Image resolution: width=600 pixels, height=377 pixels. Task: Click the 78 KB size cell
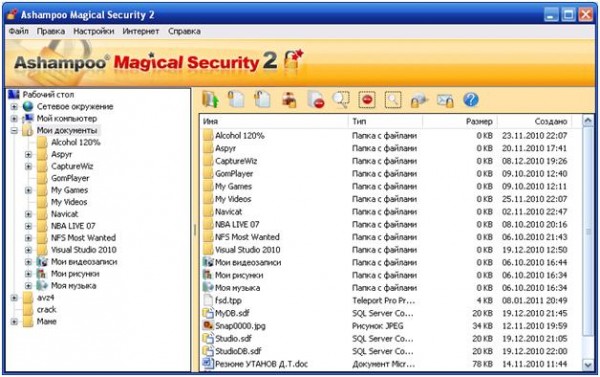[482, 364]
